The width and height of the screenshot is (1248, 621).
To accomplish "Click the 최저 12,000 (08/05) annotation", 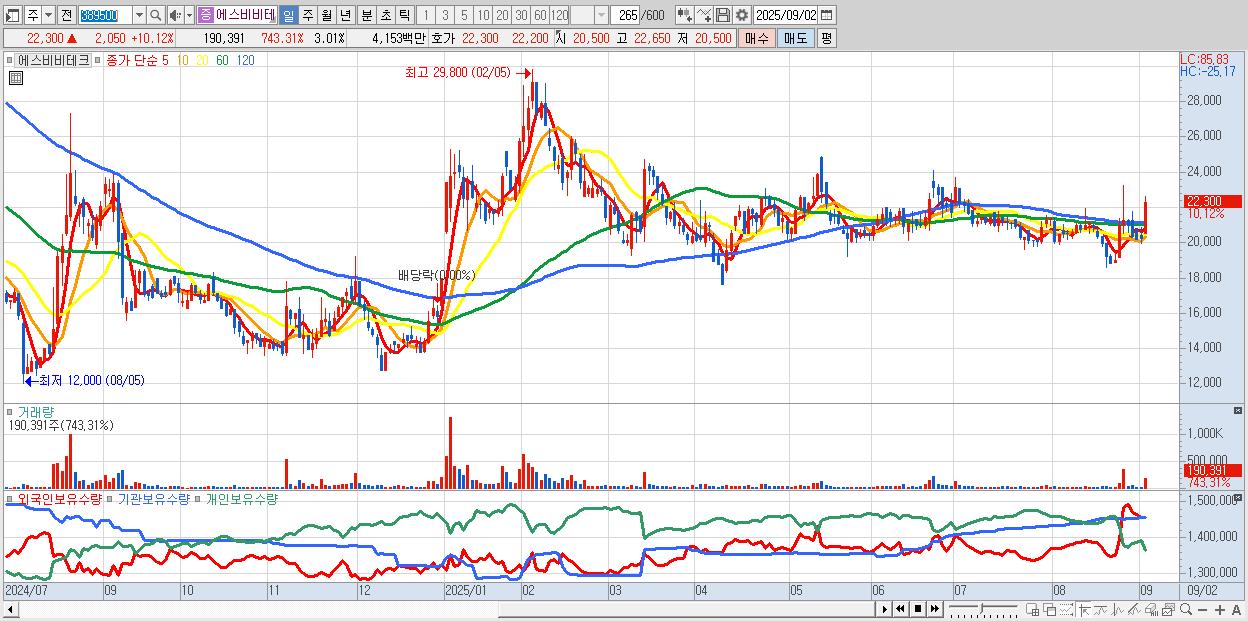I will [x=91, y=380].
